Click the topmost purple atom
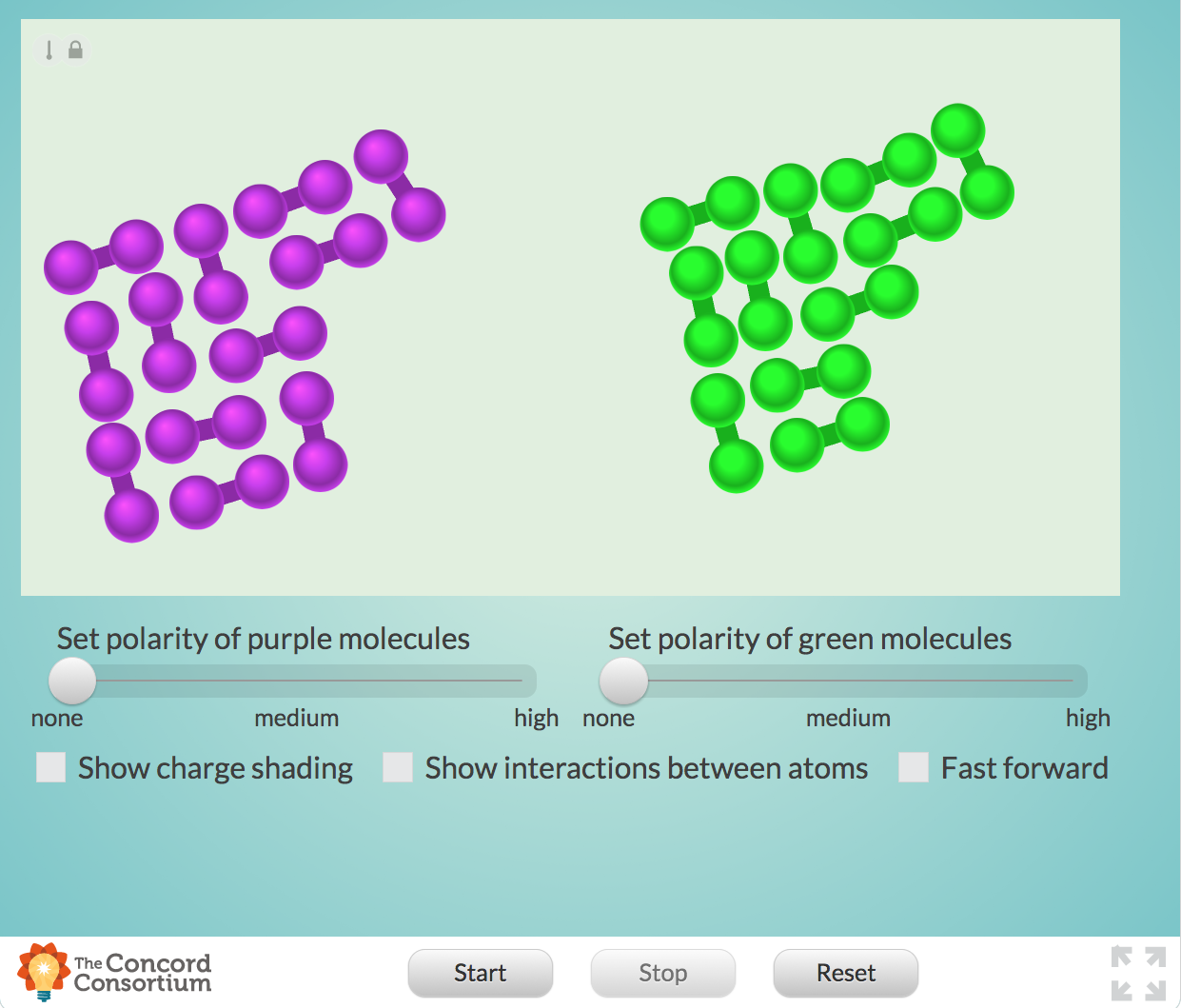The height and width of the screenshot is (1008, 1181). [381, 156]
